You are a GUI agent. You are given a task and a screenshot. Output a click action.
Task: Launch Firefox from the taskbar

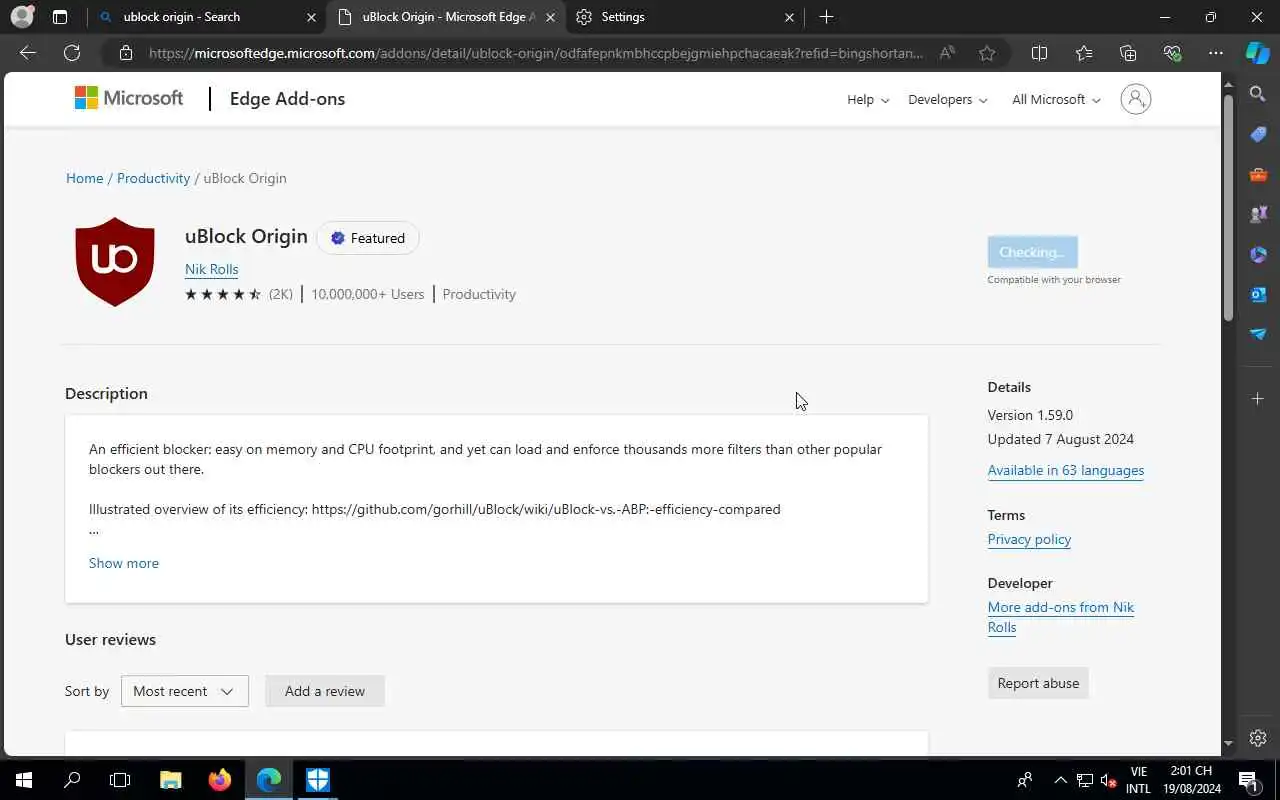(x=219, y=779)
